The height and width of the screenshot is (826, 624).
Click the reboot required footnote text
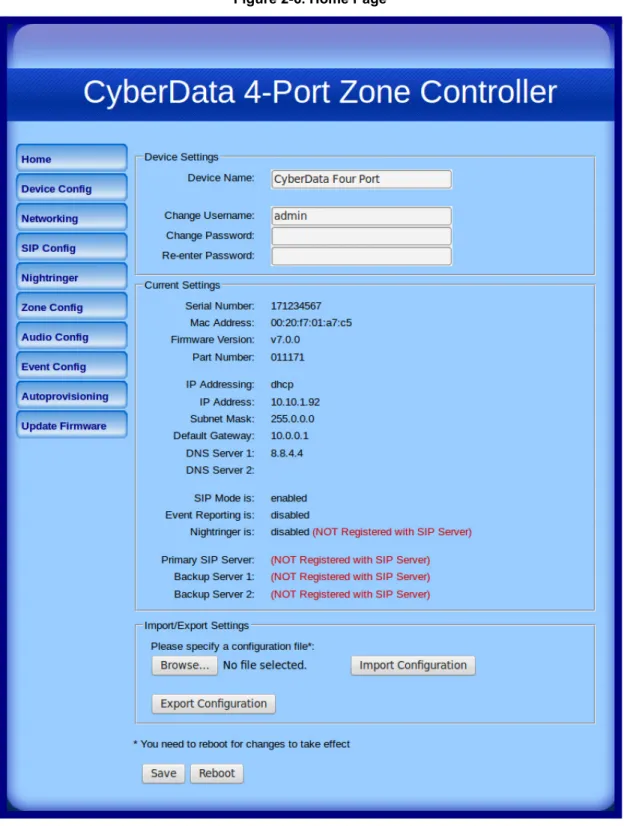pyautogui.click(x=242, y=744)
